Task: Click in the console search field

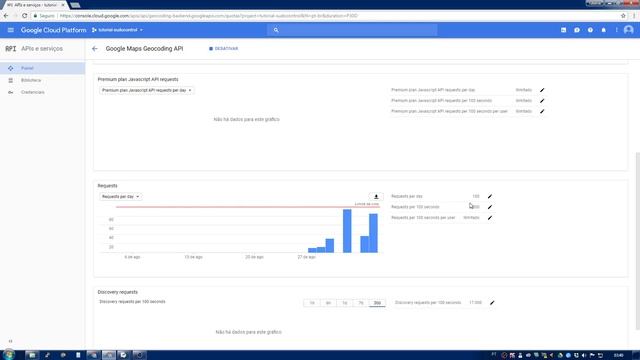Action: pyautogui.click(x=352, y=30)
